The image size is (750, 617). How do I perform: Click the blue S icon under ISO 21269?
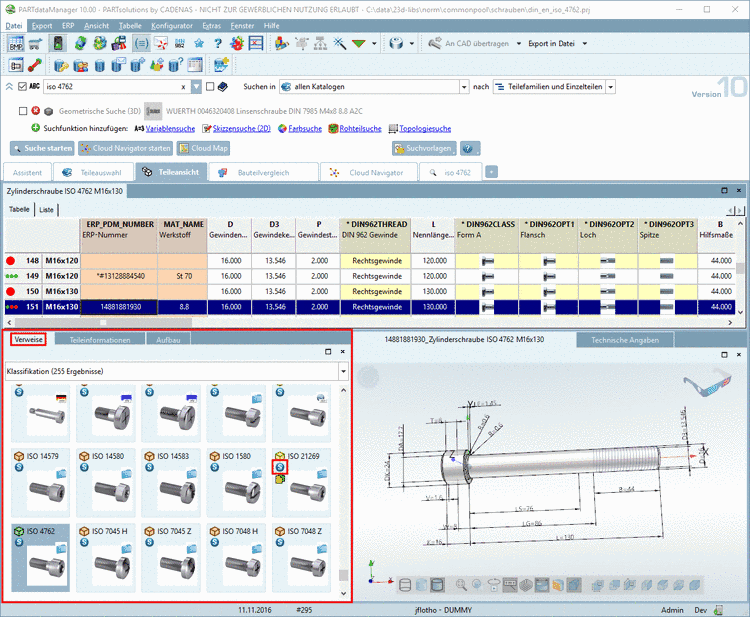(281, 467)
